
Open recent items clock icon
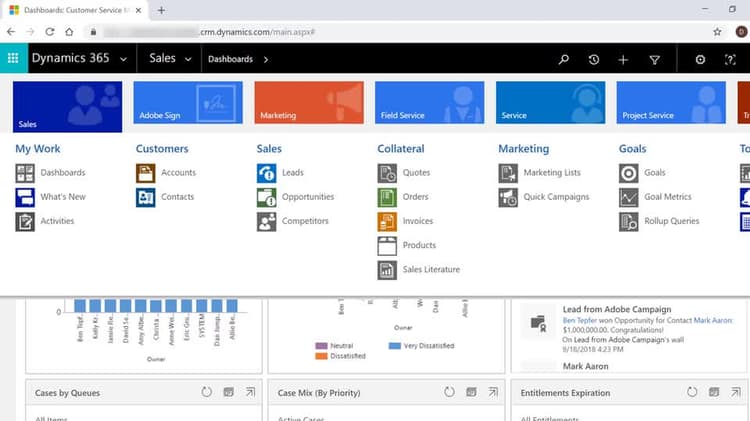click(x=594, y=59)
